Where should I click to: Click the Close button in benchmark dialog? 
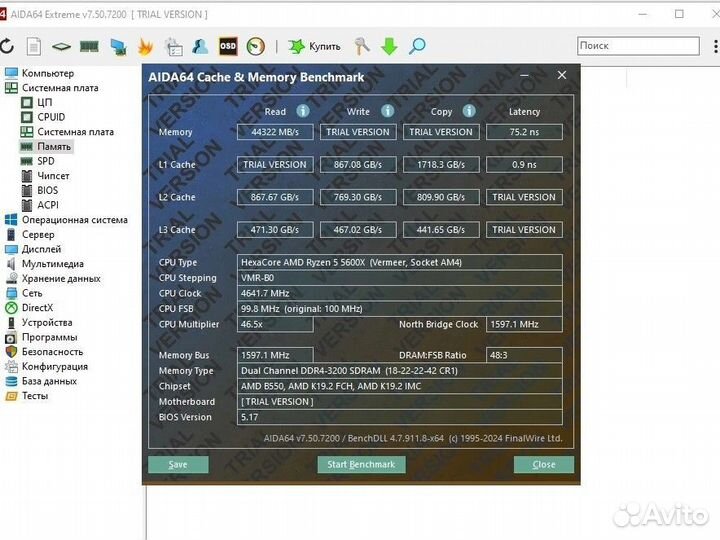(x=544, y=464)
